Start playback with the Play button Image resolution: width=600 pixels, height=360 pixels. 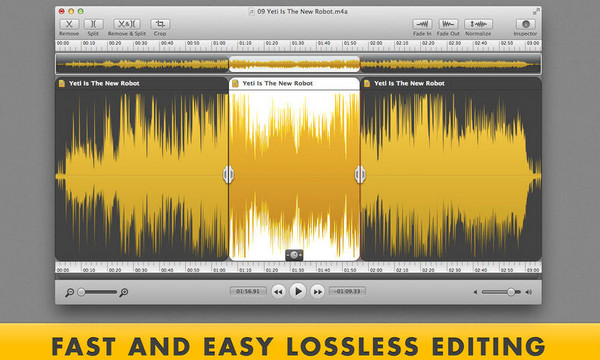click(x=298, y=292)
